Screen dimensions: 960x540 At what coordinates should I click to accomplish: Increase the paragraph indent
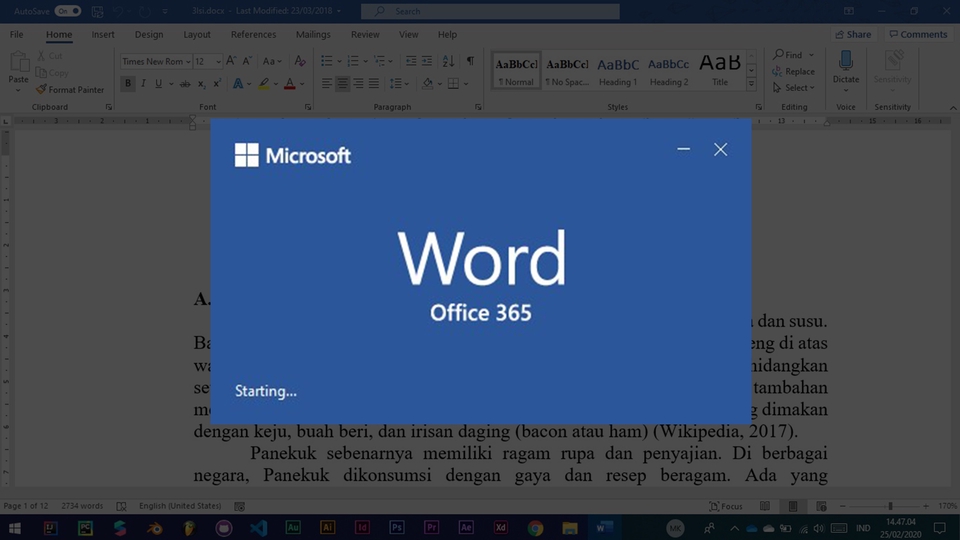pos(427,61)
